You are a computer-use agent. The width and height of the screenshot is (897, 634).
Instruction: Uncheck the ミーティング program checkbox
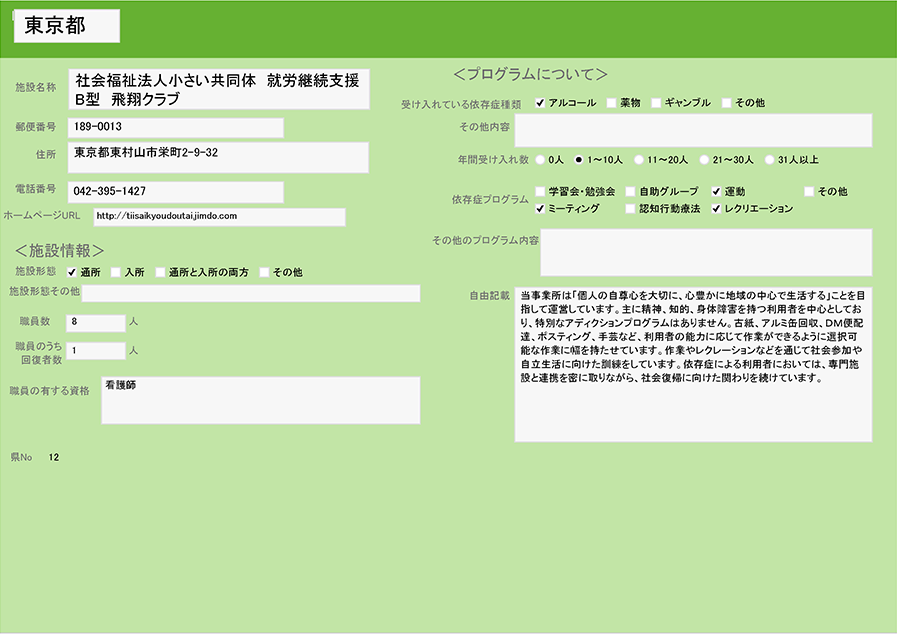pos(541,209)
